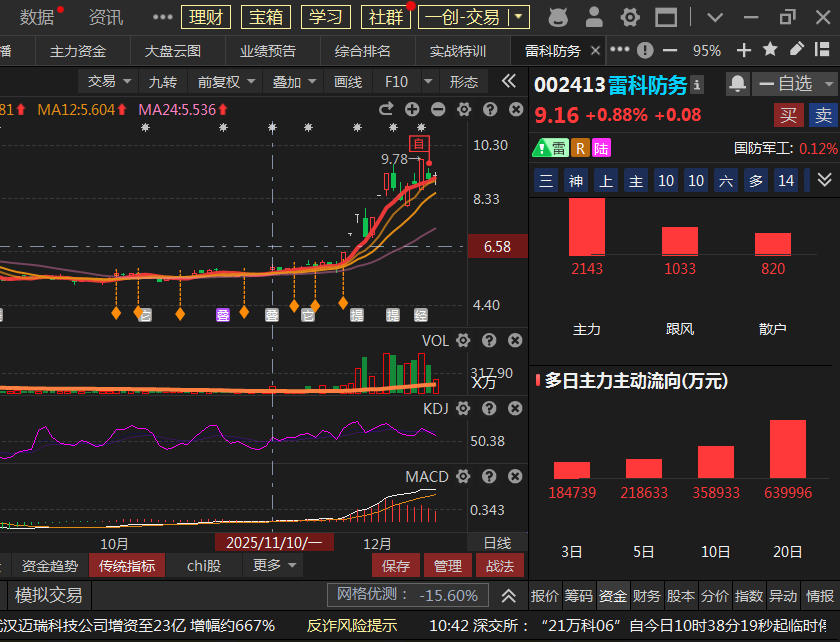Open MACD indicator settings gear
The width and height of the screenshot is (840, 642).
pos(463,476)
